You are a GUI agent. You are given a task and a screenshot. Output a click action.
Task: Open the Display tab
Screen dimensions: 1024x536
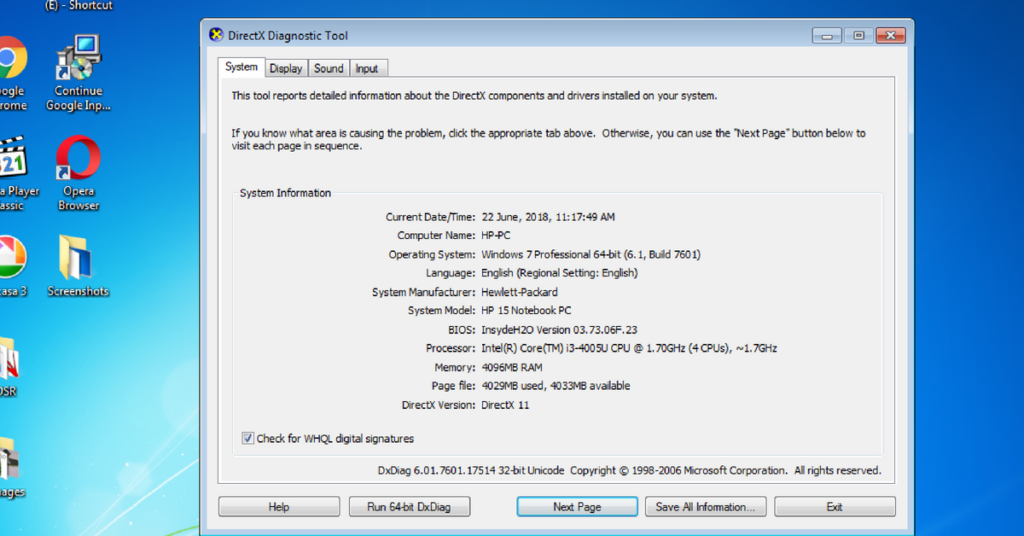tap(285, 68)
